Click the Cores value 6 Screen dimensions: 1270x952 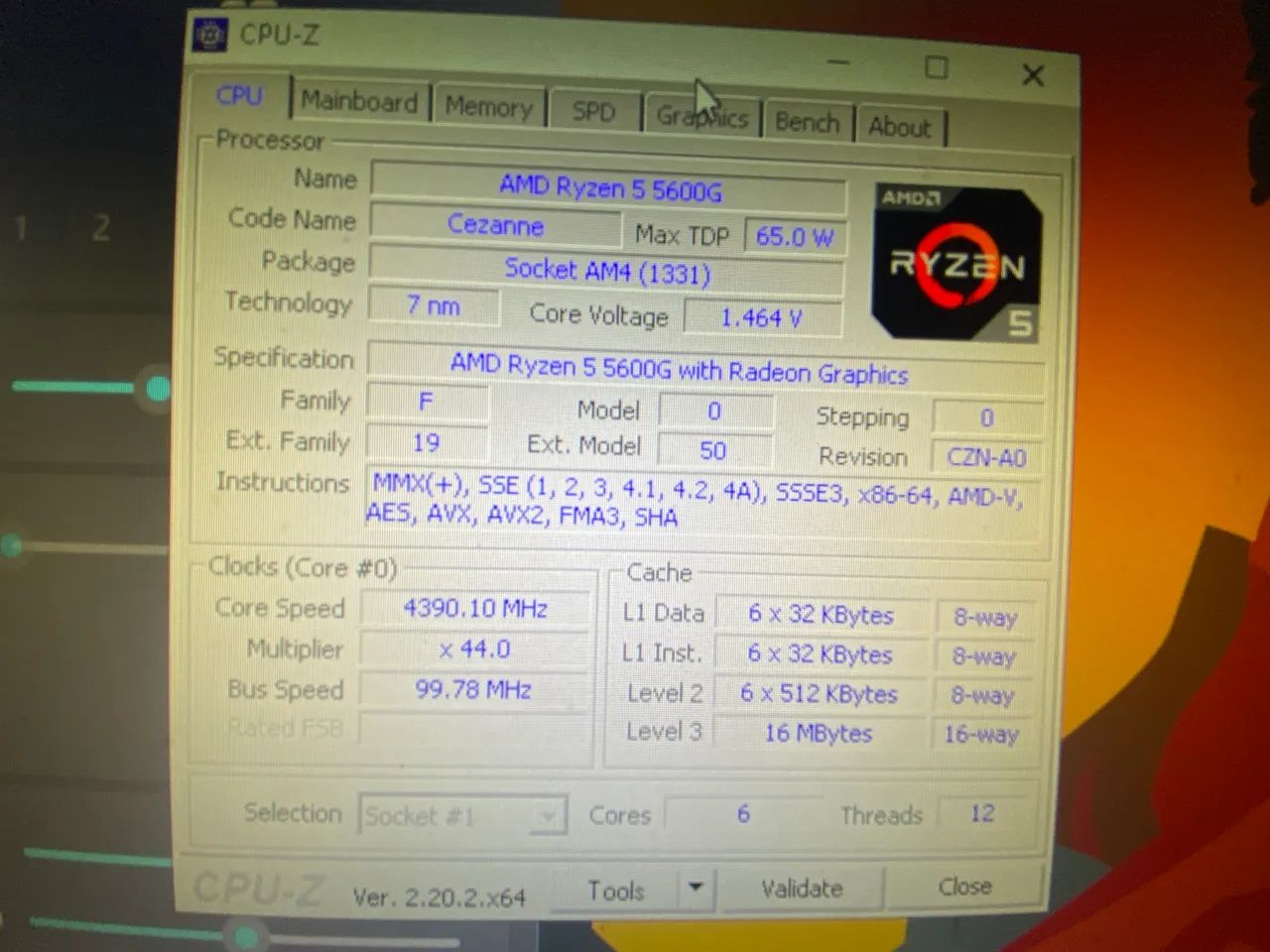744,814
